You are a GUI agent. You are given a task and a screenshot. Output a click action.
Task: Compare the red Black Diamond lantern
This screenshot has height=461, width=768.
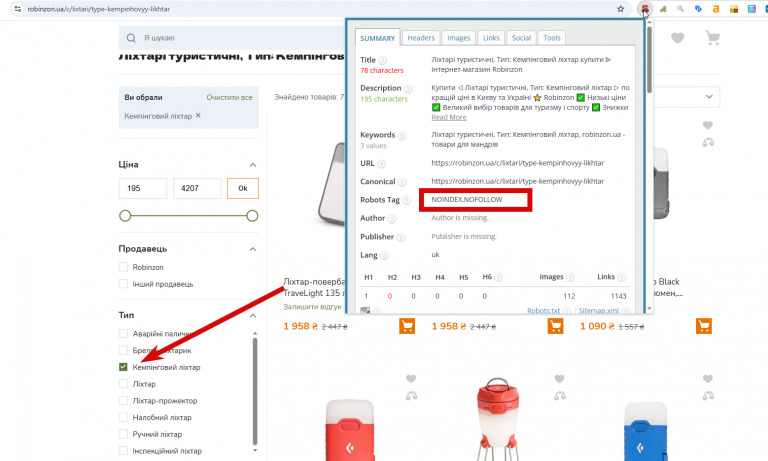tap(411, 396)
